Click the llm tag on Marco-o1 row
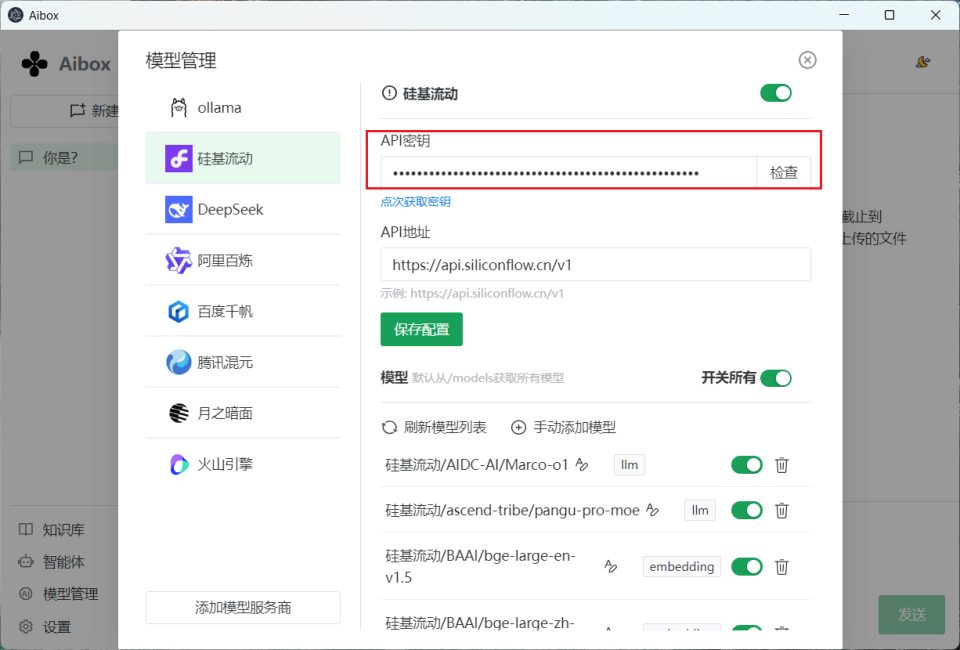Screen dimensions: 960x650 point(629,465)
